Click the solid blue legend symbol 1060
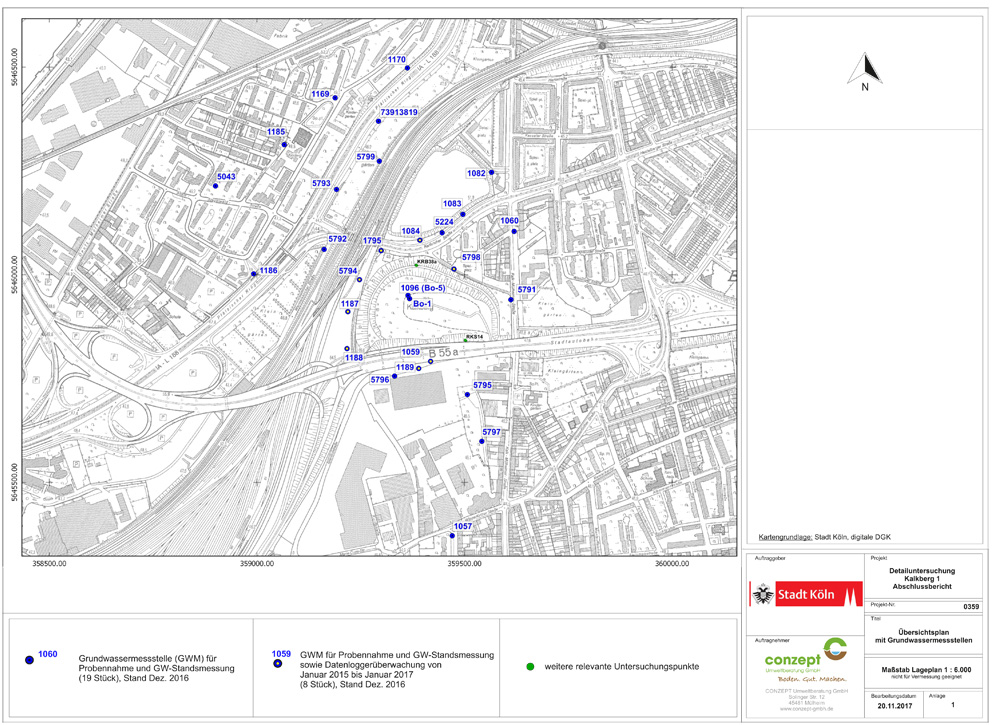992x725 pixels. [29, 661]
